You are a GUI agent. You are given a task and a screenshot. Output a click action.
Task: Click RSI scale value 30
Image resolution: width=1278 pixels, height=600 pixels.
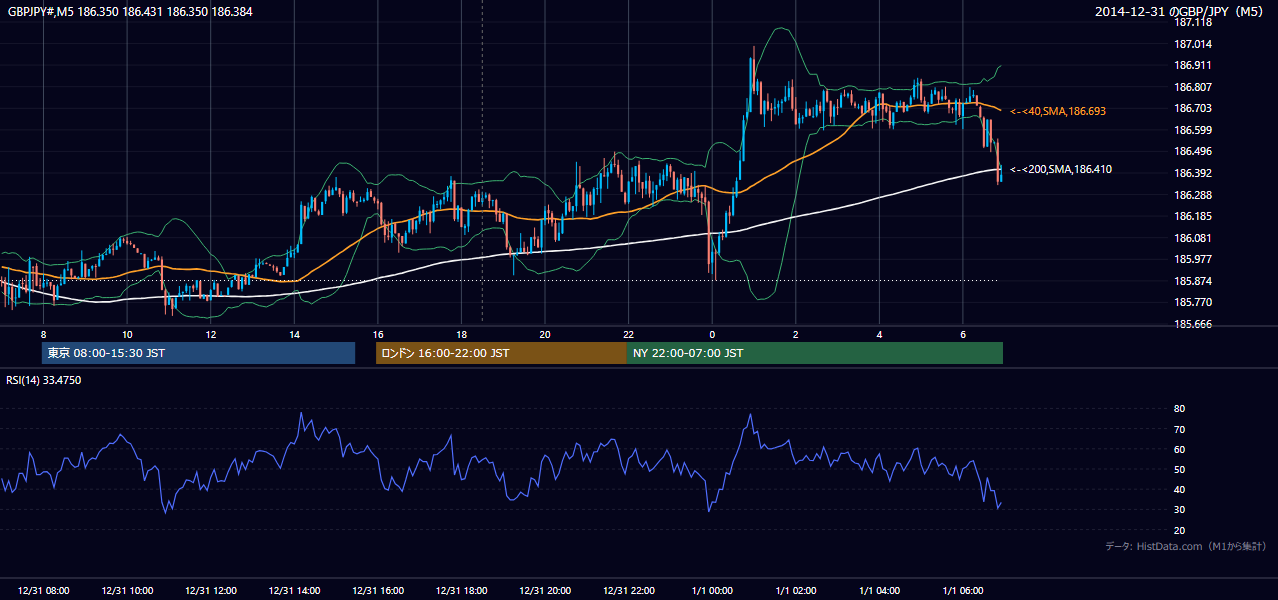[1180, 509]
